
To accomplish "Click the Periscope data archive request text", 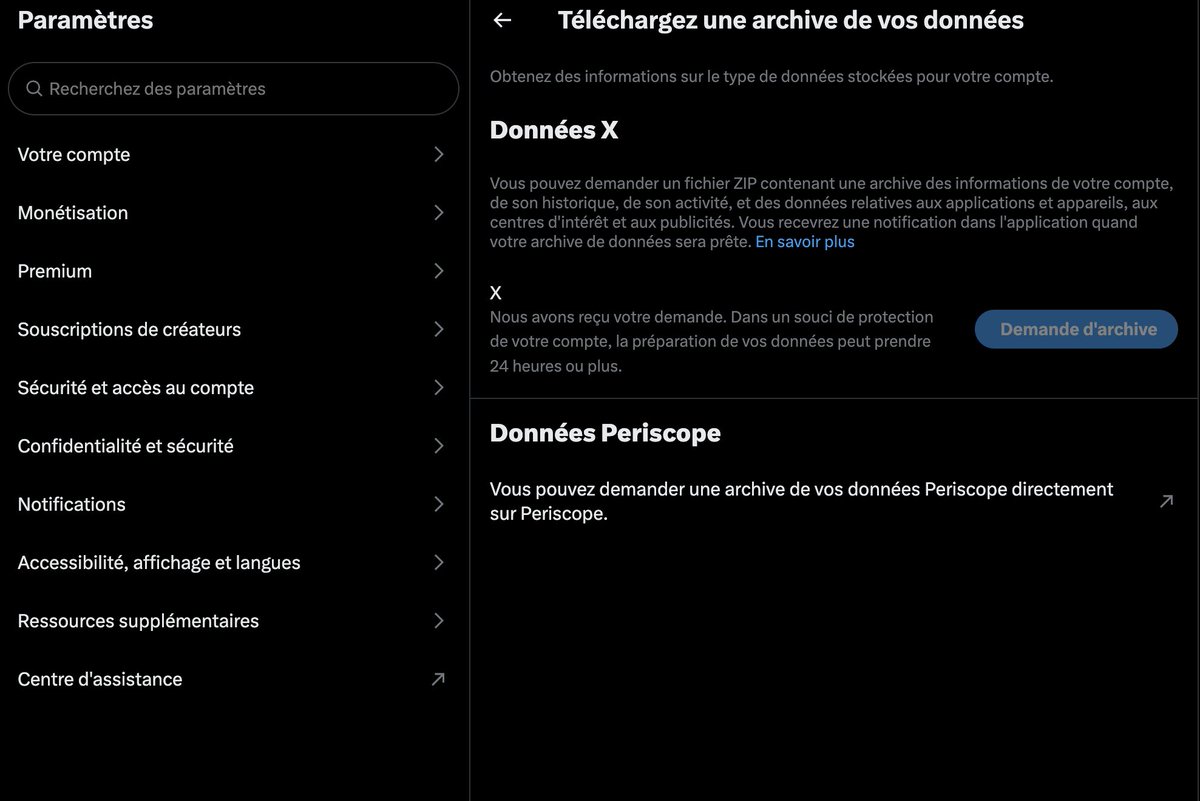I will (x=801, y=502).
